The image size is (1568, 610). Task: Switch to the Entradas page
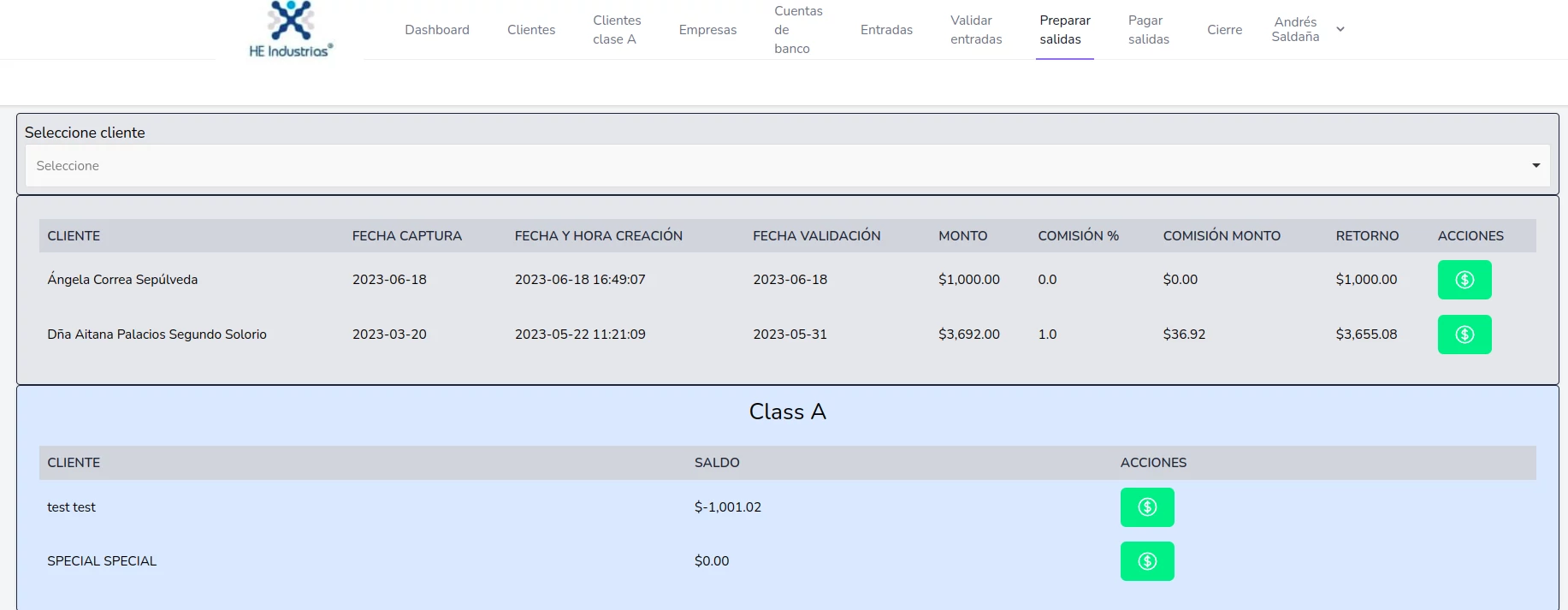click(886, 30)
